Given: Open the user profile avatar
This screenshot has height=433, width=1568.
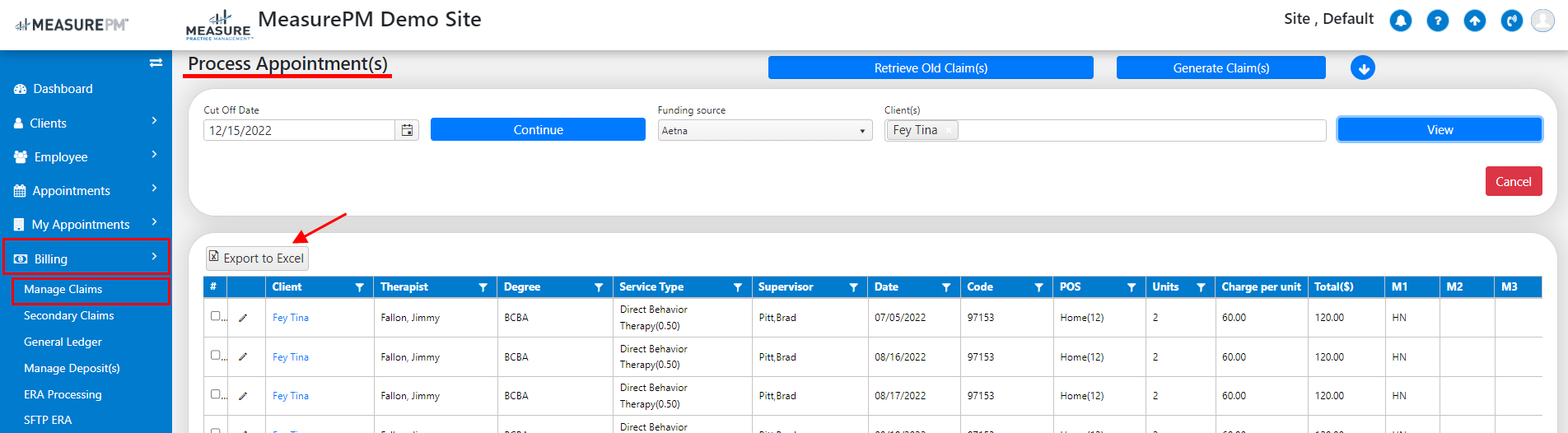Looking at the screenshot, I should click(1542, 21).
